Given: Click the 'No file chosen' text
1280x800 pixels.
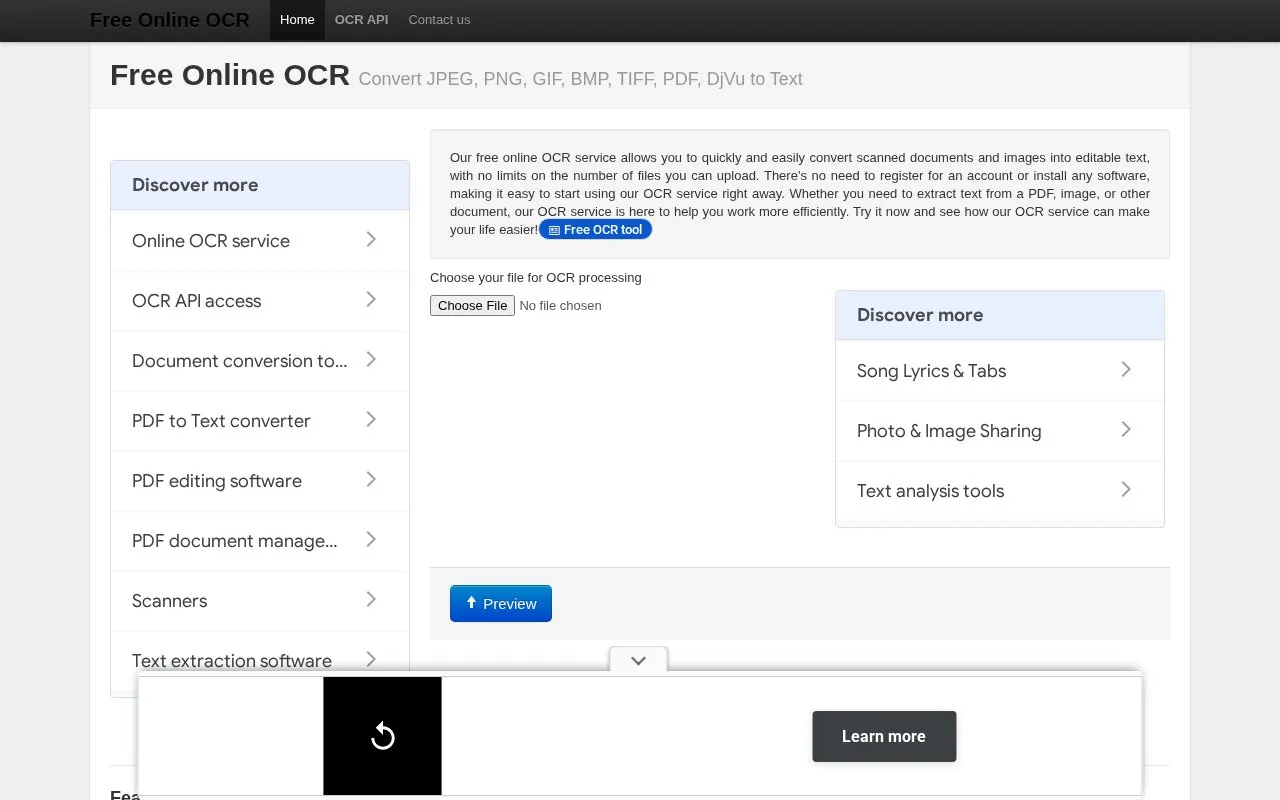Looking at the screenshot, I should (560, 306).
